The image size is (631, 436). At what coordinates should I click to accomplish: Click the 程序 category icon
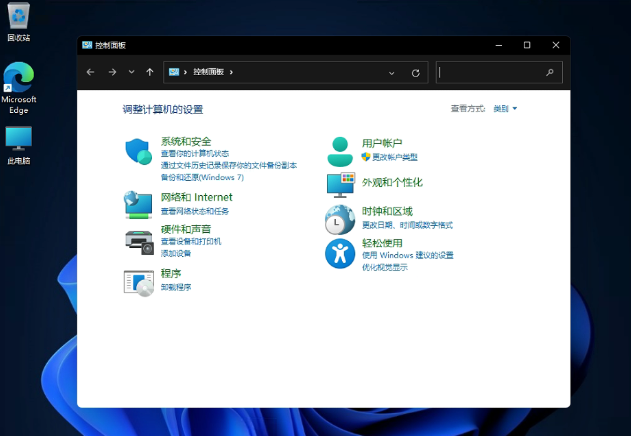point(138,283)
